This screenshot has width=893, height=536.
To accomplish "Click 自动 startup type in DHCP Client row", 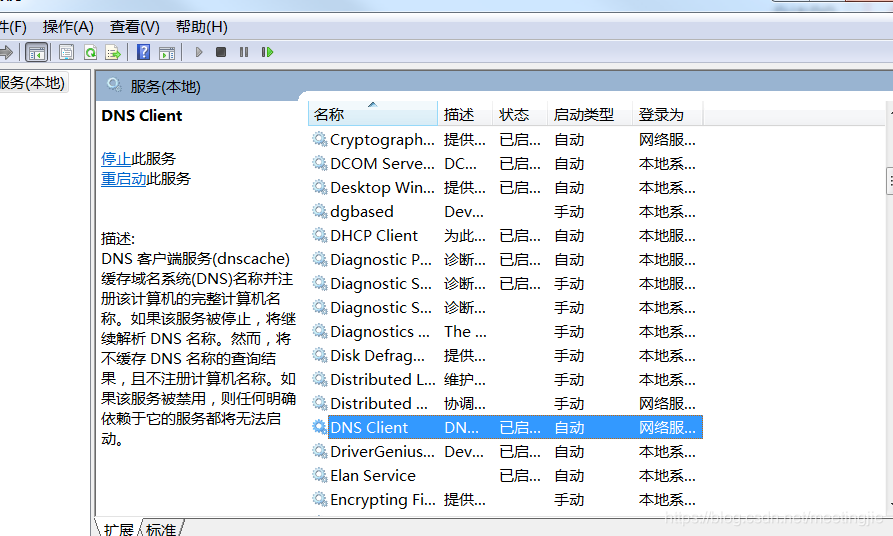I will 570,235.
